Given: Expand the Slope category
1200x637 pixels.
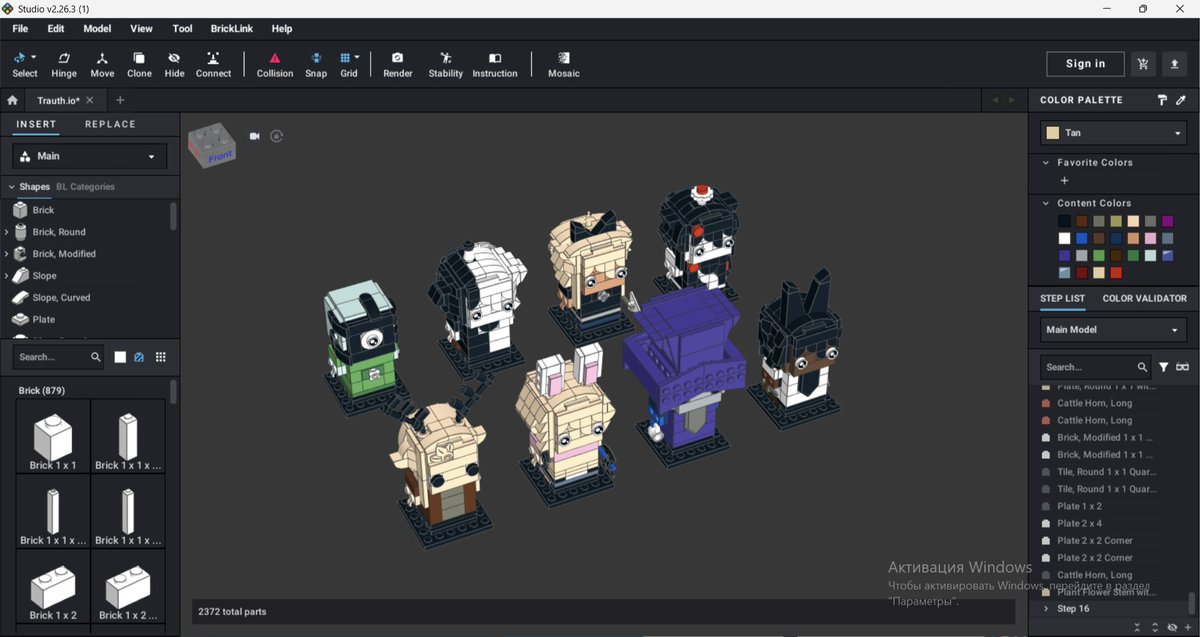Looking at the screenshot, I should 7,276.
